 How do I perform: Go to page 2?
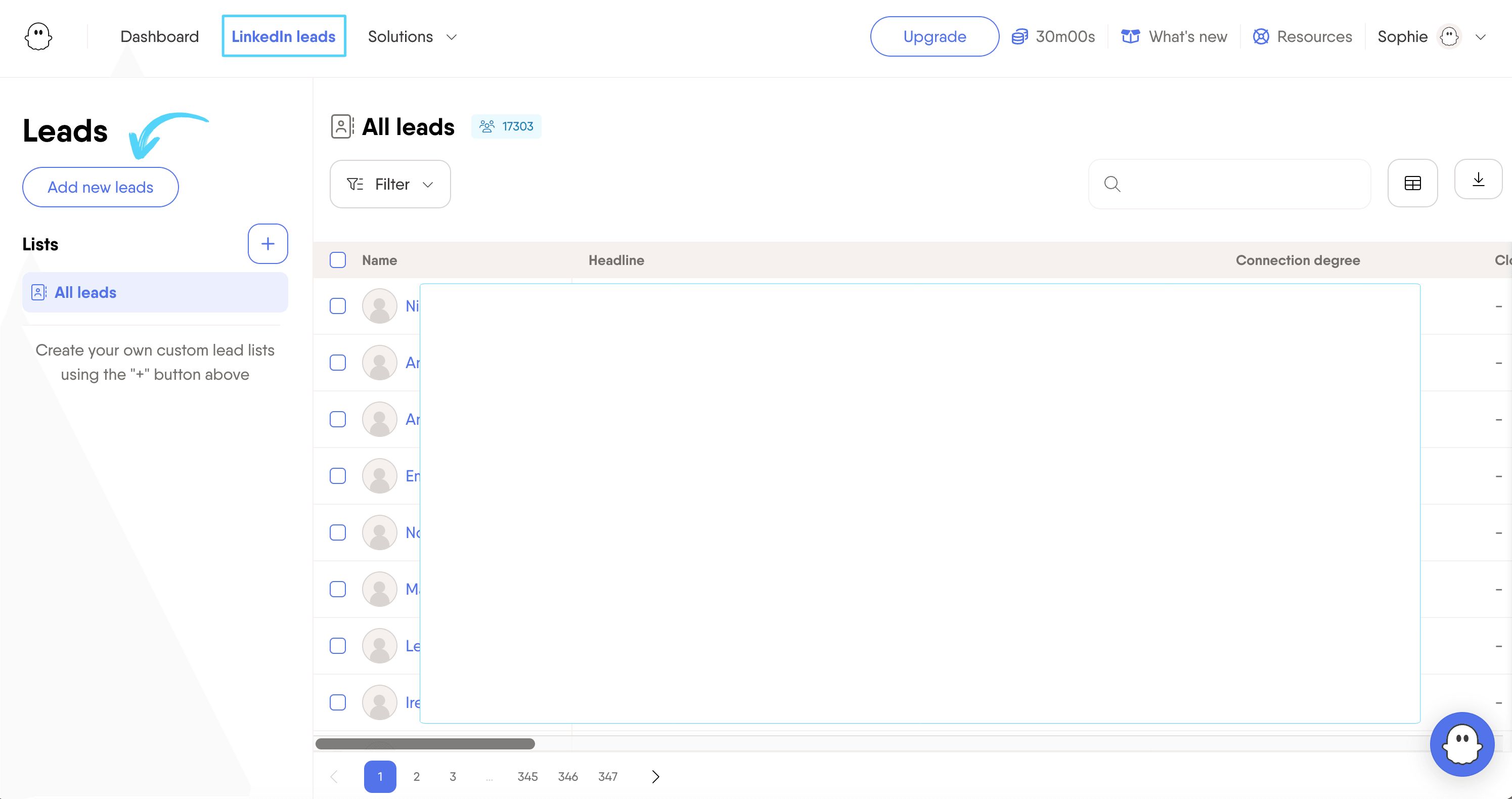coord(417,777)
